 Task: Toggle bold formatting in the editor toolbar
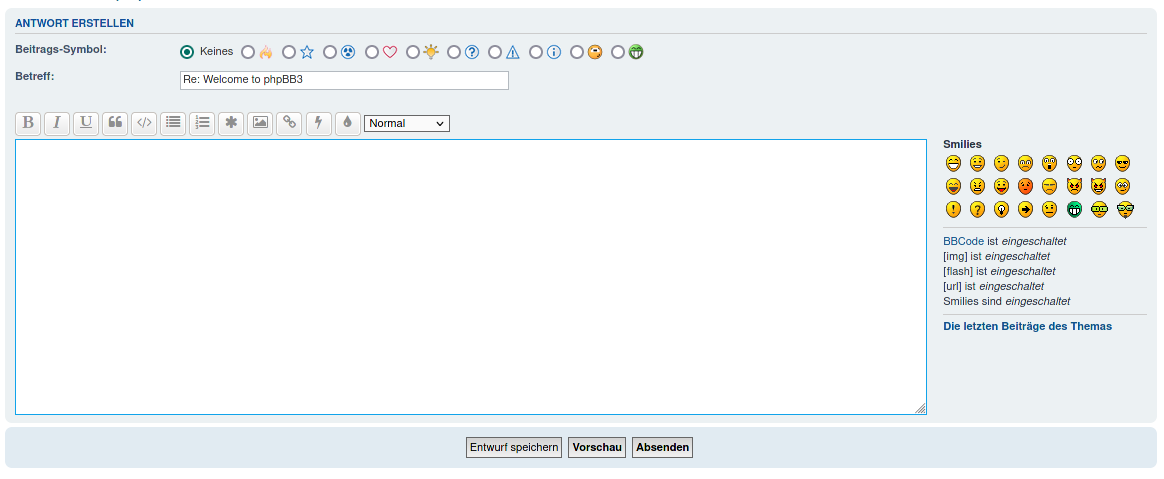click(28, 123)
